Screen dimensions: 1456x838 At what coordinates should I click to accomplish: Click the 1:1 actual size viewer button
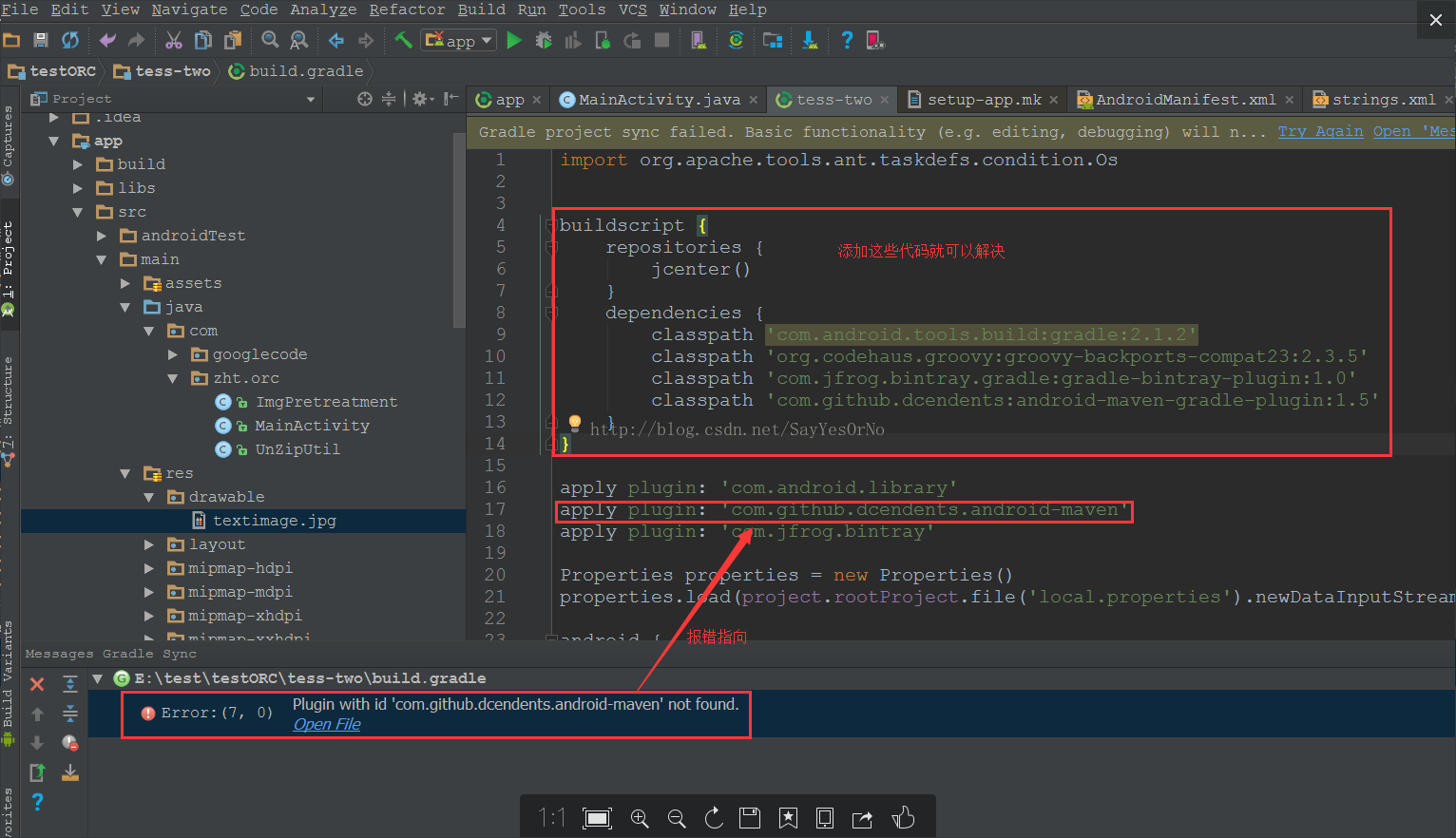pos(551,818)
